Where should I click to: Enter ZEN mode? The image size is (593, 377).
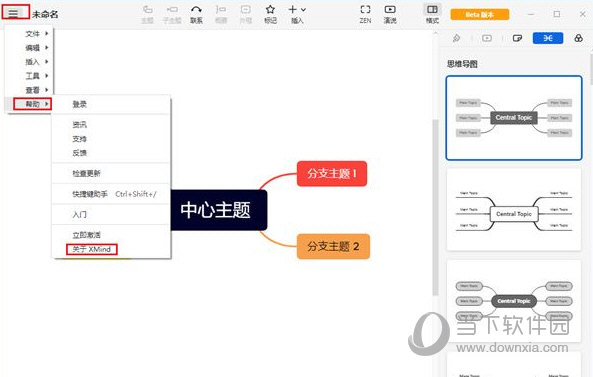click(x=365, y=14)
